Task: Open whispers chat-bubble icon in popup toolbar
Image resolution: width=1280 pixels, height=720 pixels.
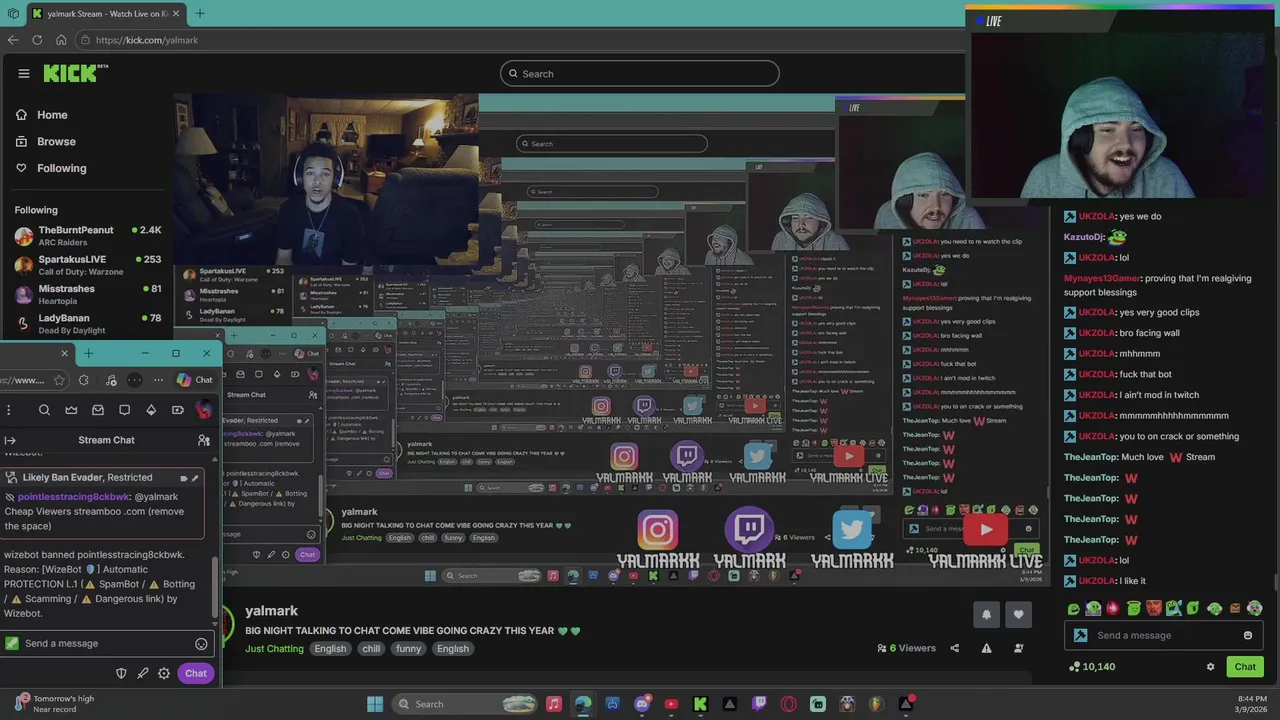Action: click(x=124, y=410)
